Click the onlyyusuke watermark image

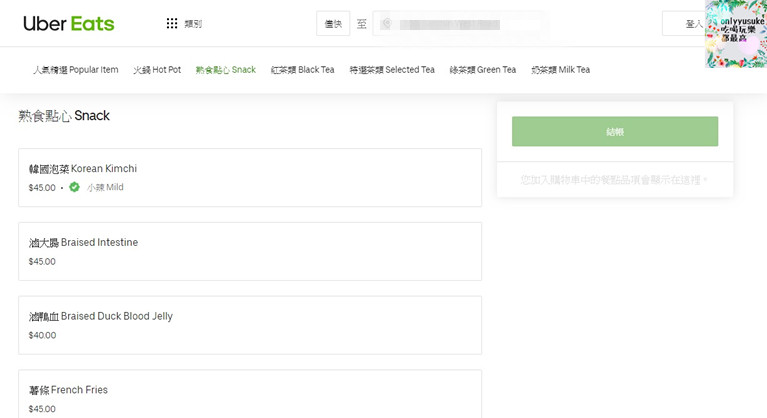point(735,34)
